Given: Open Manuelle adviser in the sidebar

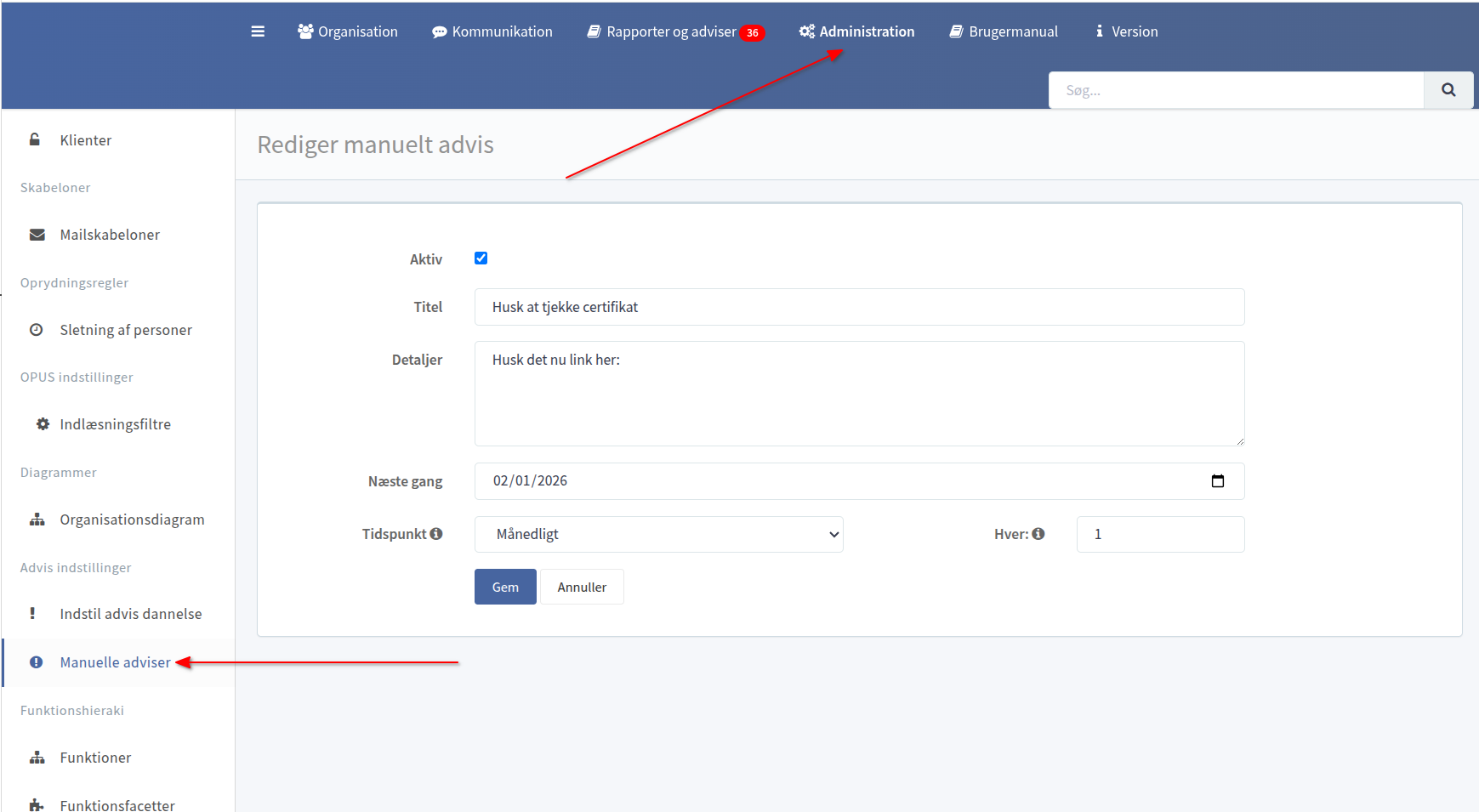Looking at the screenshot, I should [115, 662].
